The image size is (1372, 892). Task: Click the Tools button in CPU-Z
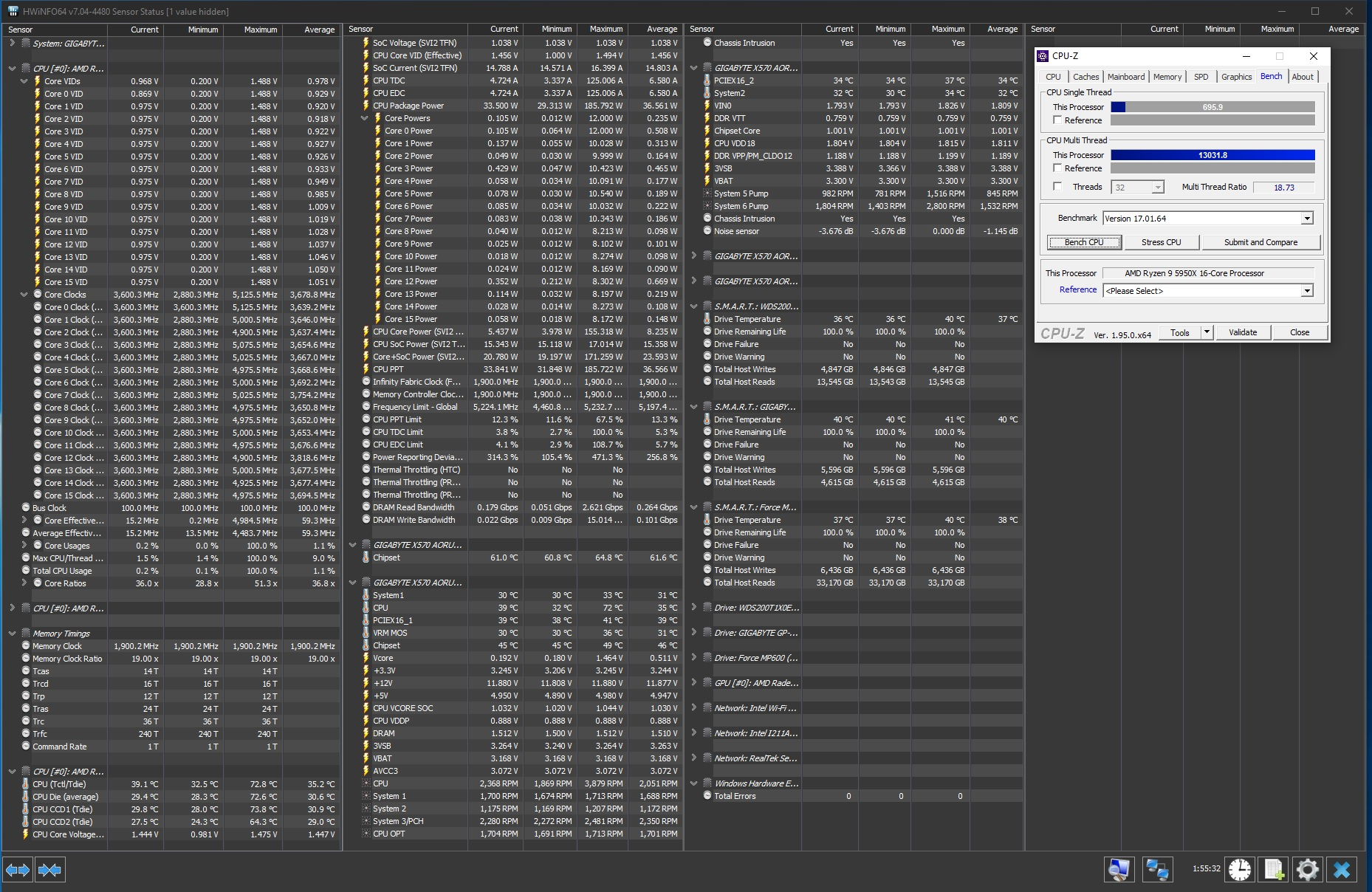click(x=1180, y=332)
